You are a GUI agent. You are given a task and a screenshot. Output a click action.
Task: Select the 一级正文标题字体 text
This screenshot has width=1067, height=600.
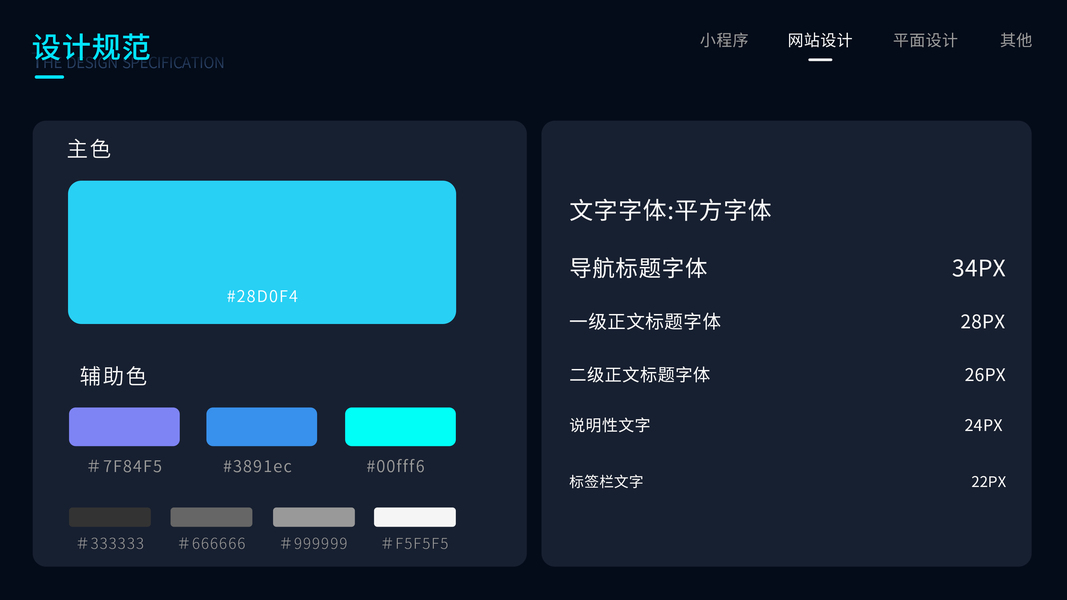click(x=645, y=322)
